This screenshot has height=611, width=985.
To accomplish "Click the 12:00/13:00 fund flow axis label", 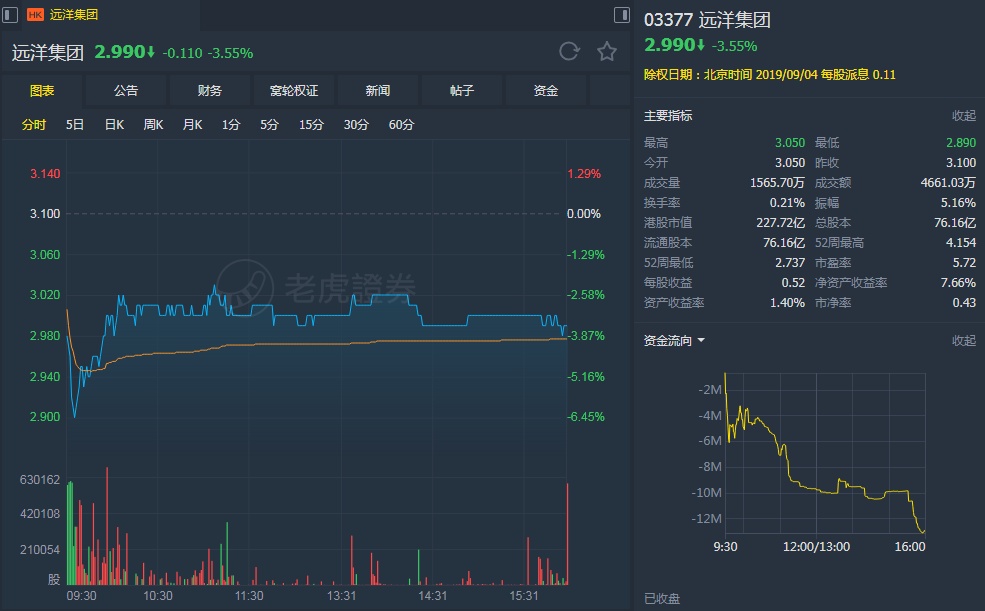I will [816, 546].
